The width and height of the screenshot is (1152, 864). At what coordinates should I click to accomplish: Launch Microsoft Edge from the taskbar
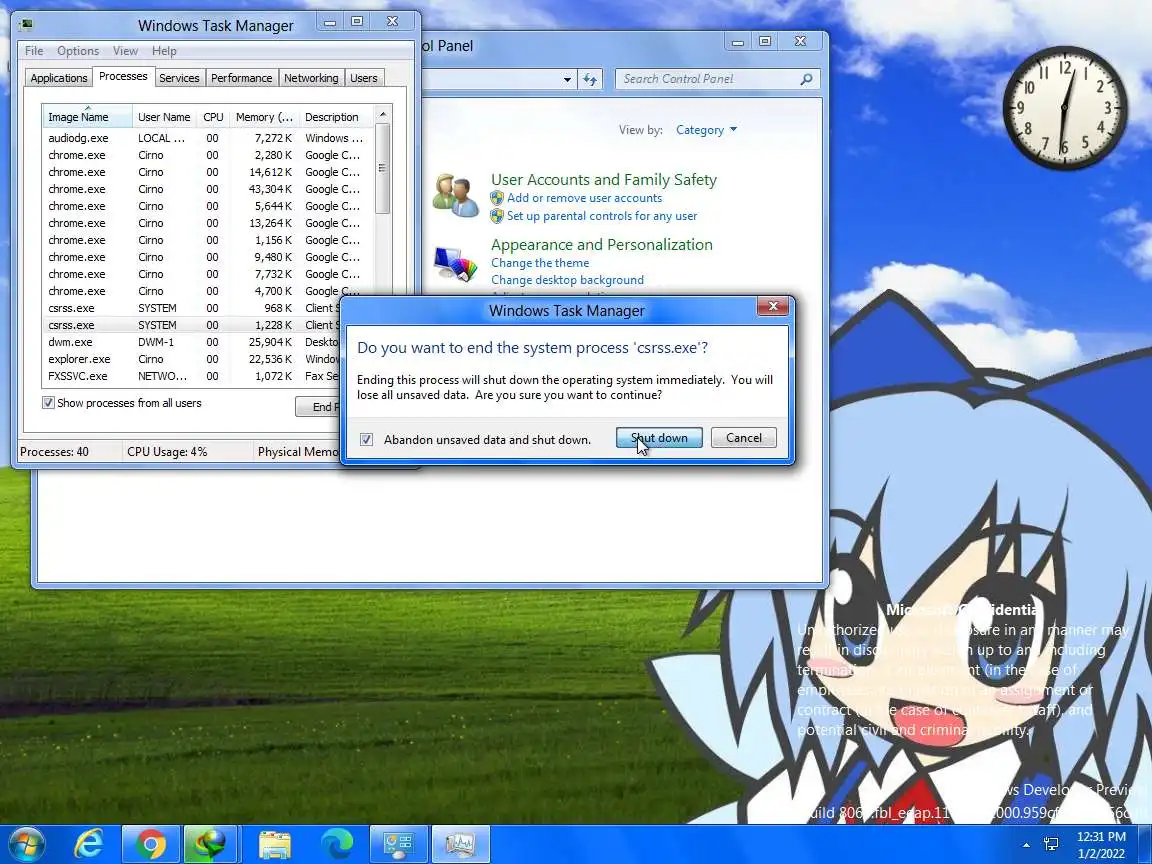336,844
